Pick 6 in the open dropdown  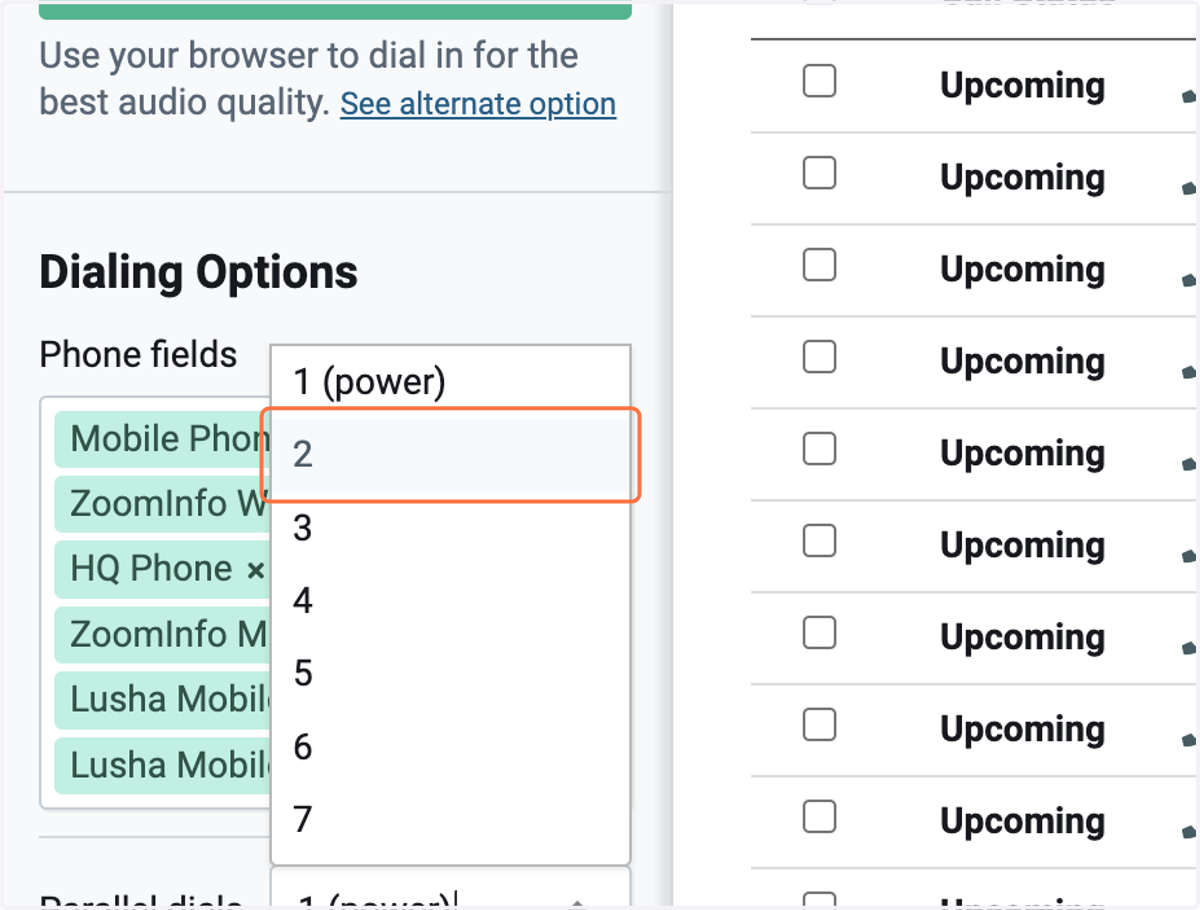click(x=450, y=747)
